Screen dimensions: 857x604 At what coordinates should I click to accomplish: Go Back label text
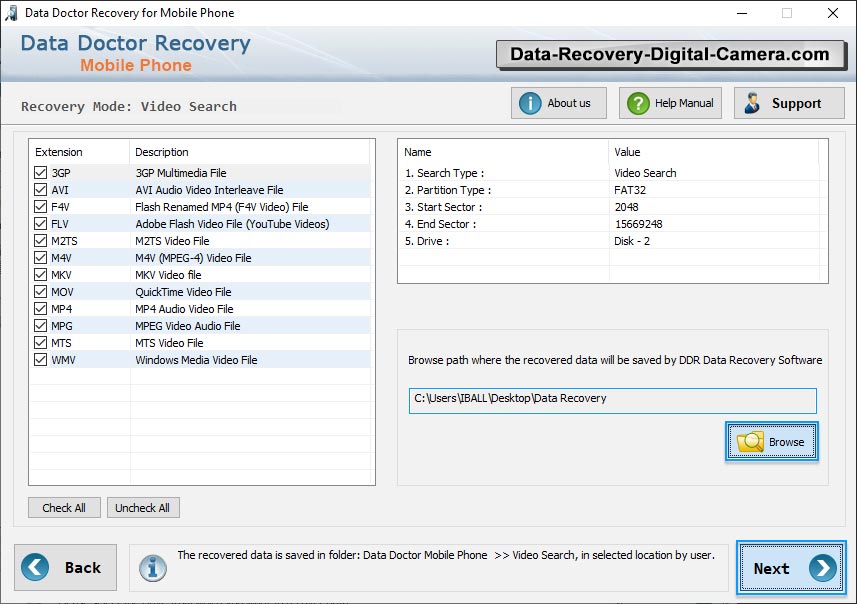(83, 568)
